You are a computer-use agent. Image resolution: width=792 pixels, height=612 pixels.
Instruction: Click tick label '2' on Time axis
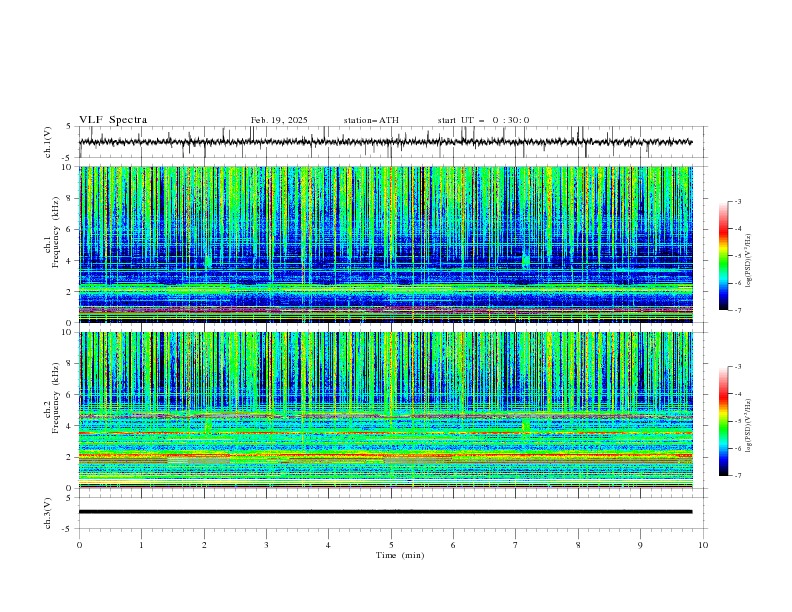click(204, 545)
